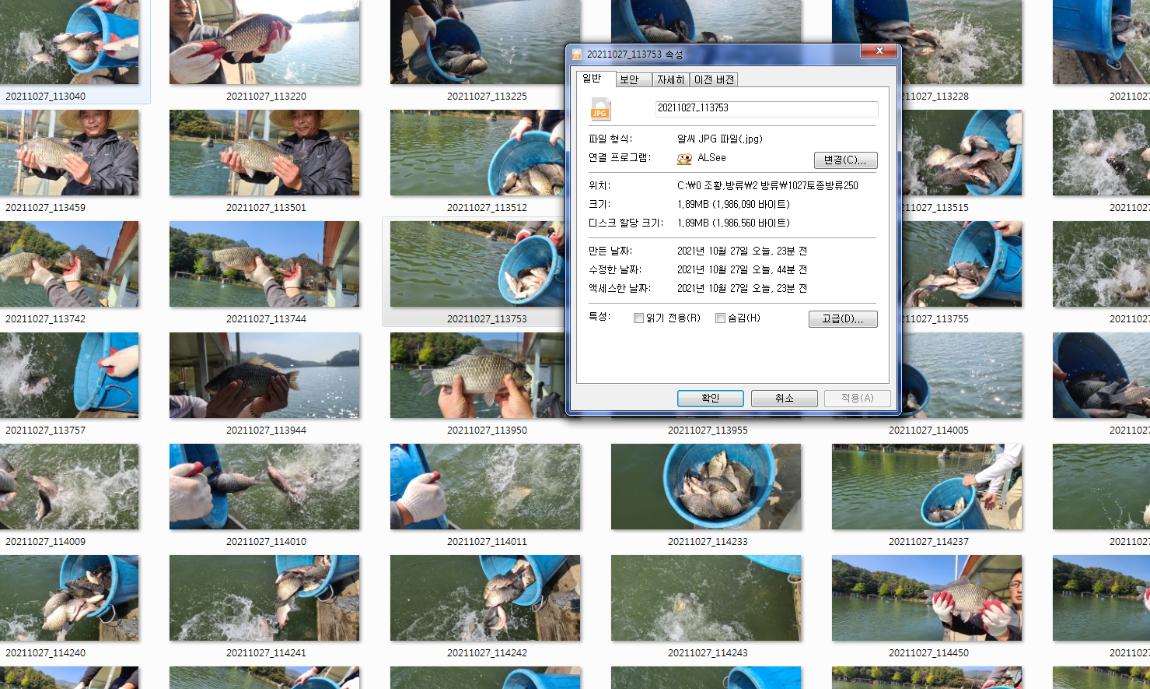
Task: Switch to the 자세히 tab
Action: click(670, 79)
